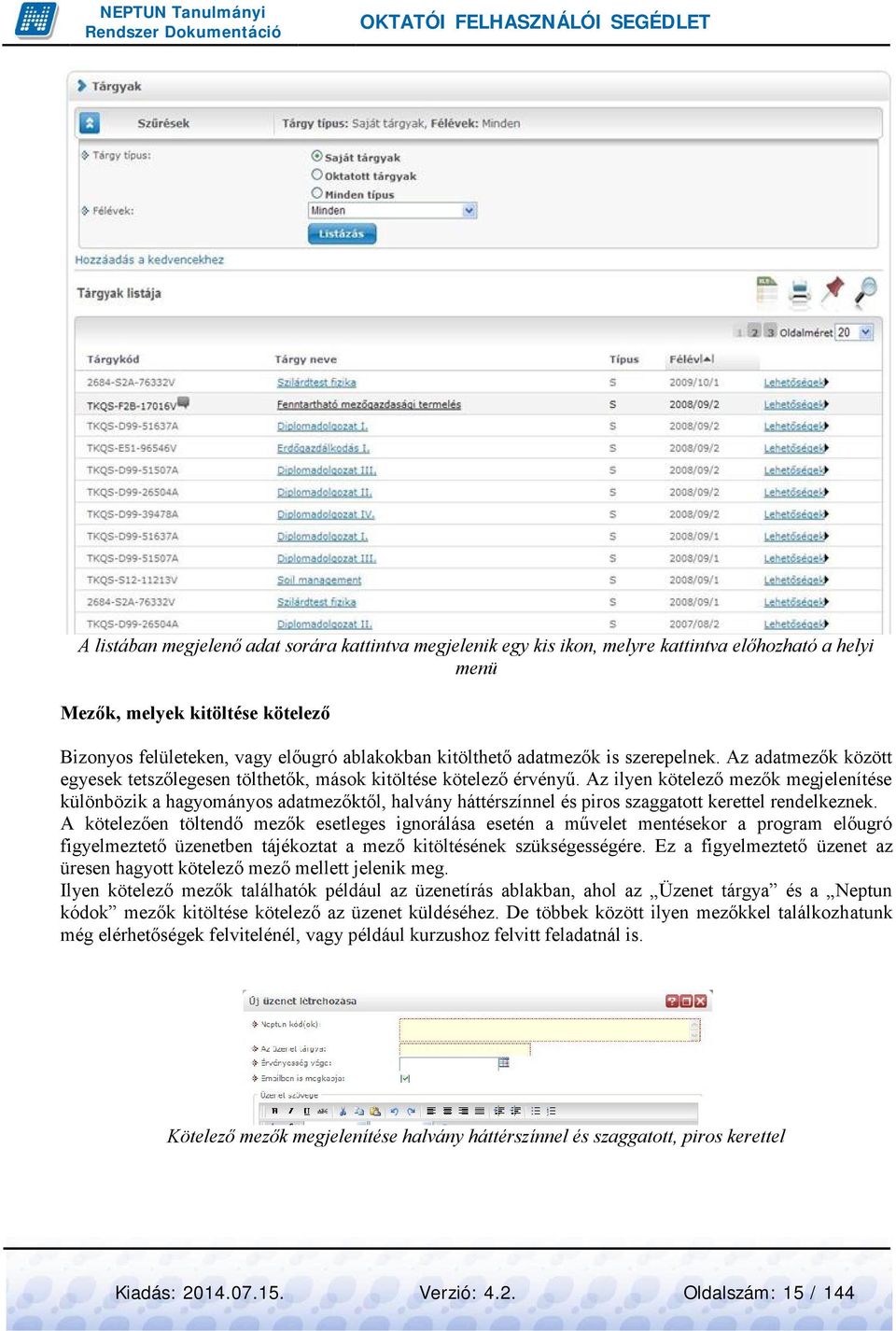Open the Erdőgazdálkodás I. subject link

(x=322, y=448)
